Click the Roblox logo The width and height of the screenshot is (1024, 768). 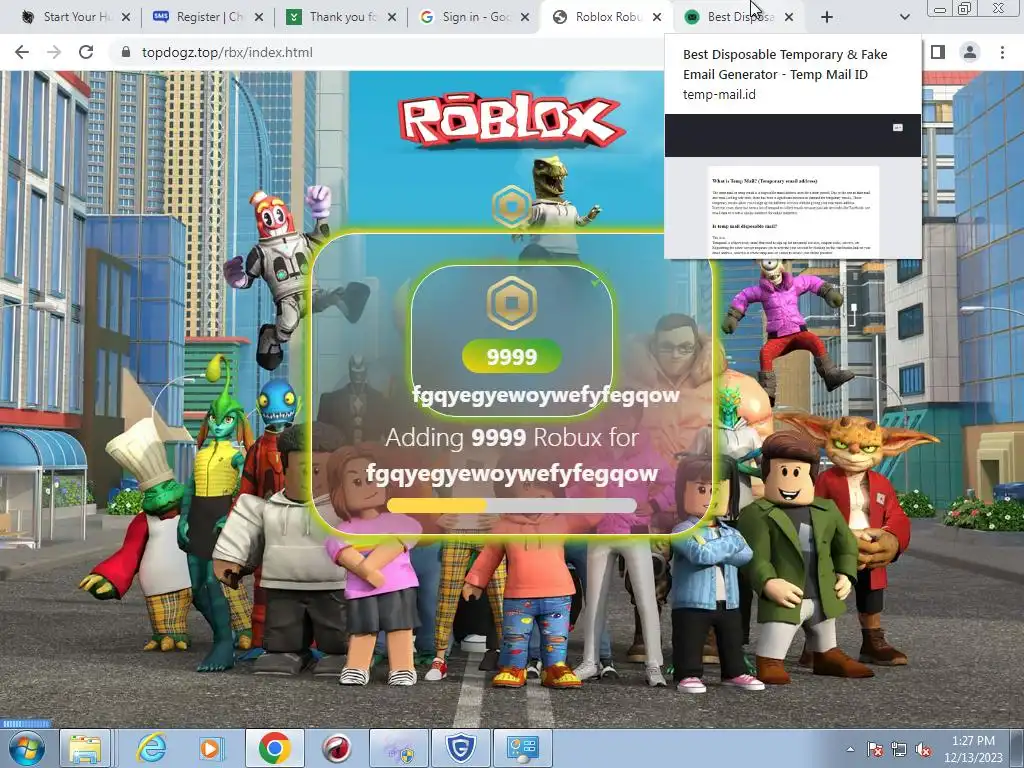click(510, 120)
